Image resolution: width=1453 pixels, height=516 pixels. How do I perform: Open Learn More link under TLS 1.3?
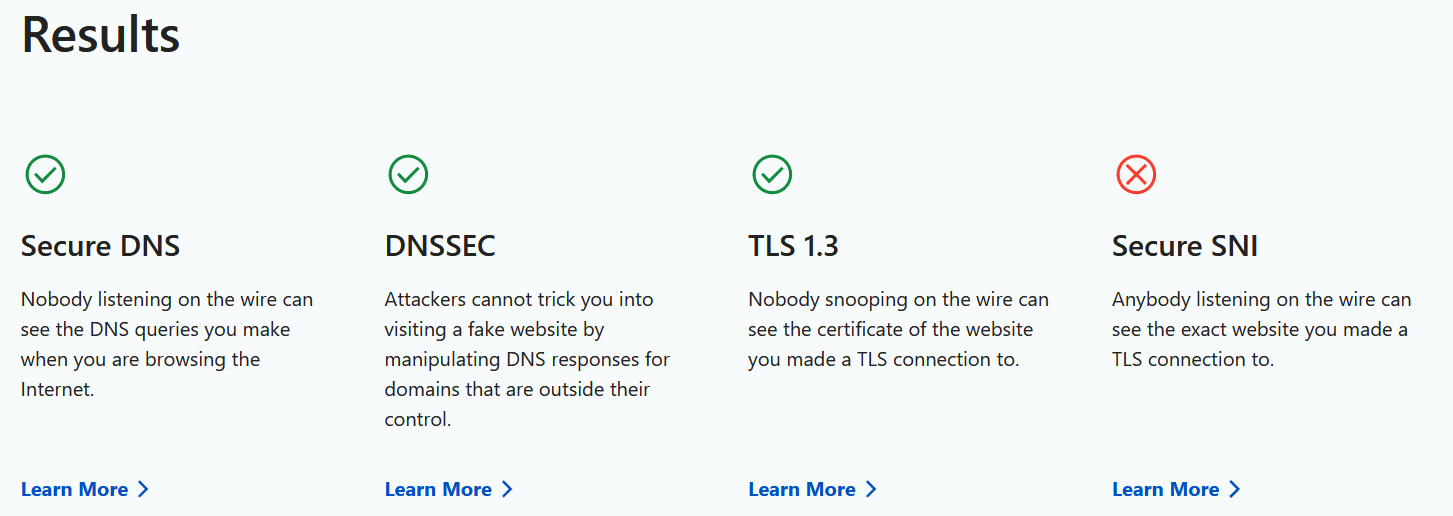pos(802,489)
